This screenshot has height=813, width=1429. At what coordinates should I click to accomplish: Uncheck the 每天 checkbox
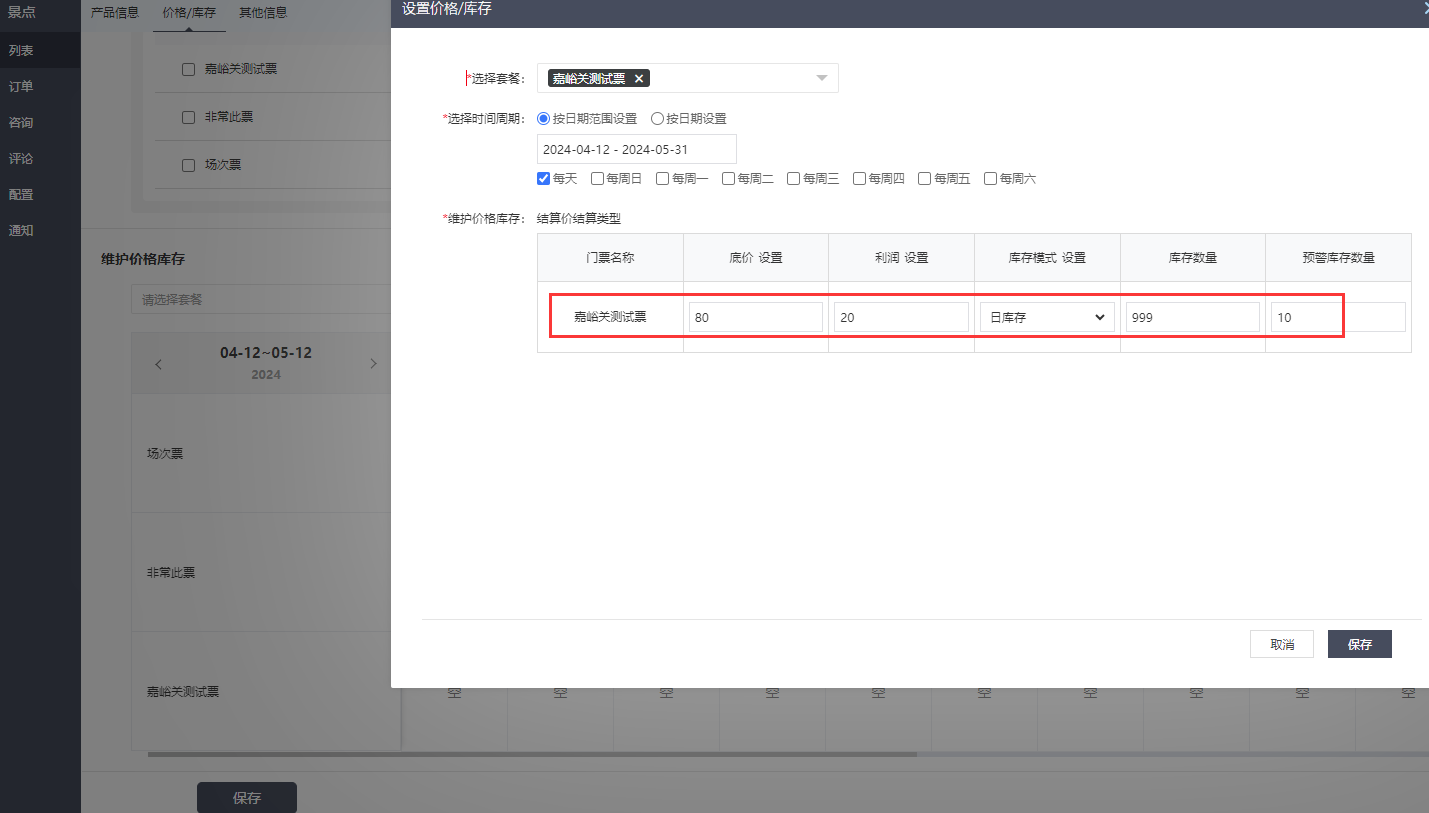(x=544, y=179)
